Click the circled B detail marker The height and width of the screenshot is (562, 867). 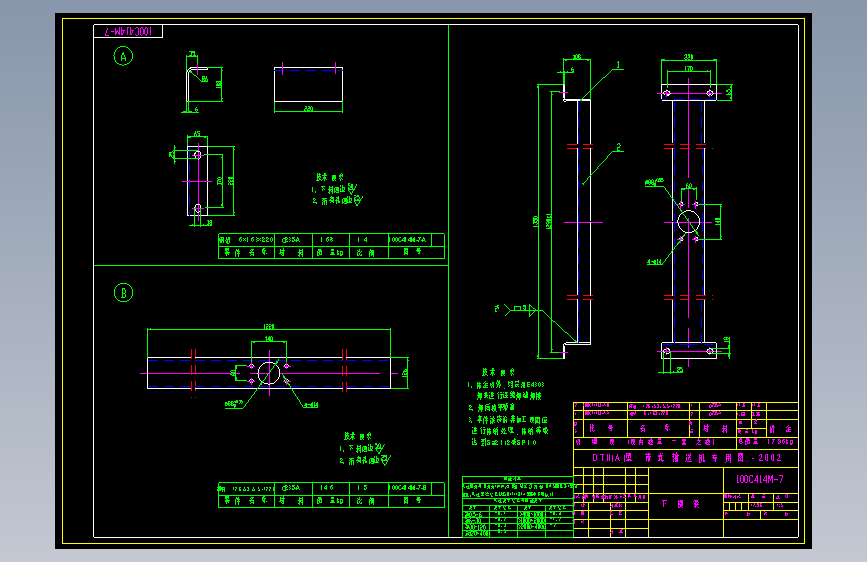(x=123, y=293)
